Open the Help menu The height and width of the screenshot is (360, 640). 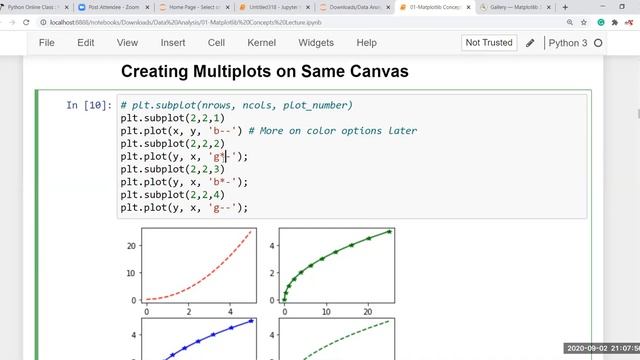click(x=367, y=42)
